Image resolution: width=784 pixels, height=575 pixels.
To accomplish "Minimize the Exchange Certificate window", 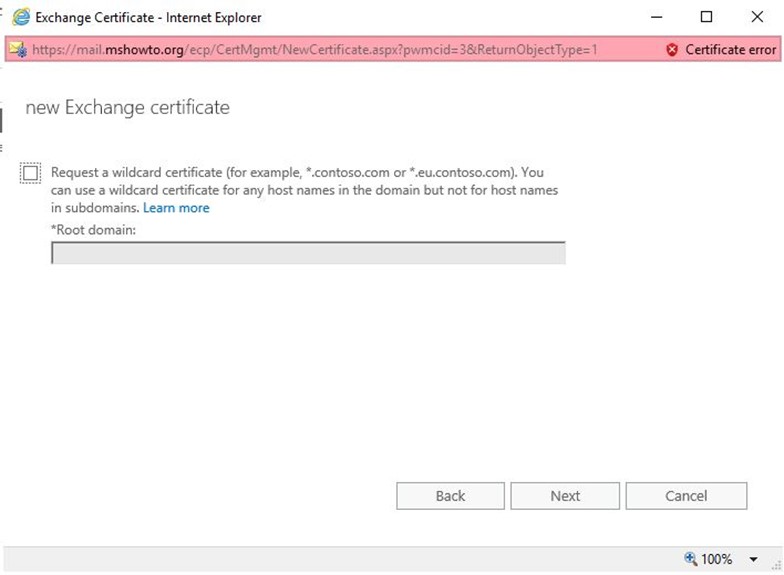I will 656,17.
